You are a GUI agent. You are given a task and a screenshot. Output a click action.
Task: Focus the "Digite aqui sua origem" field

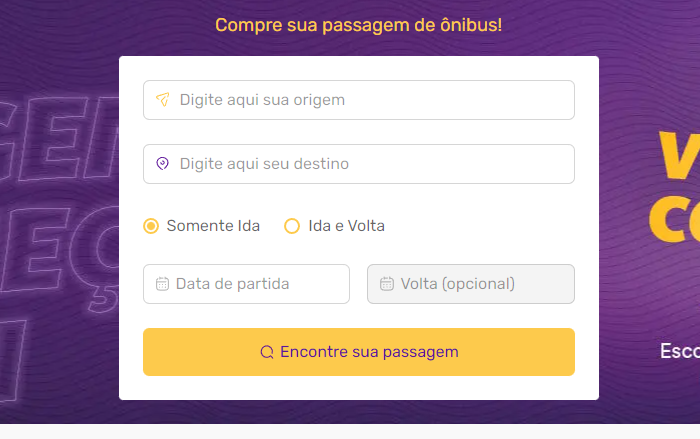370,100
